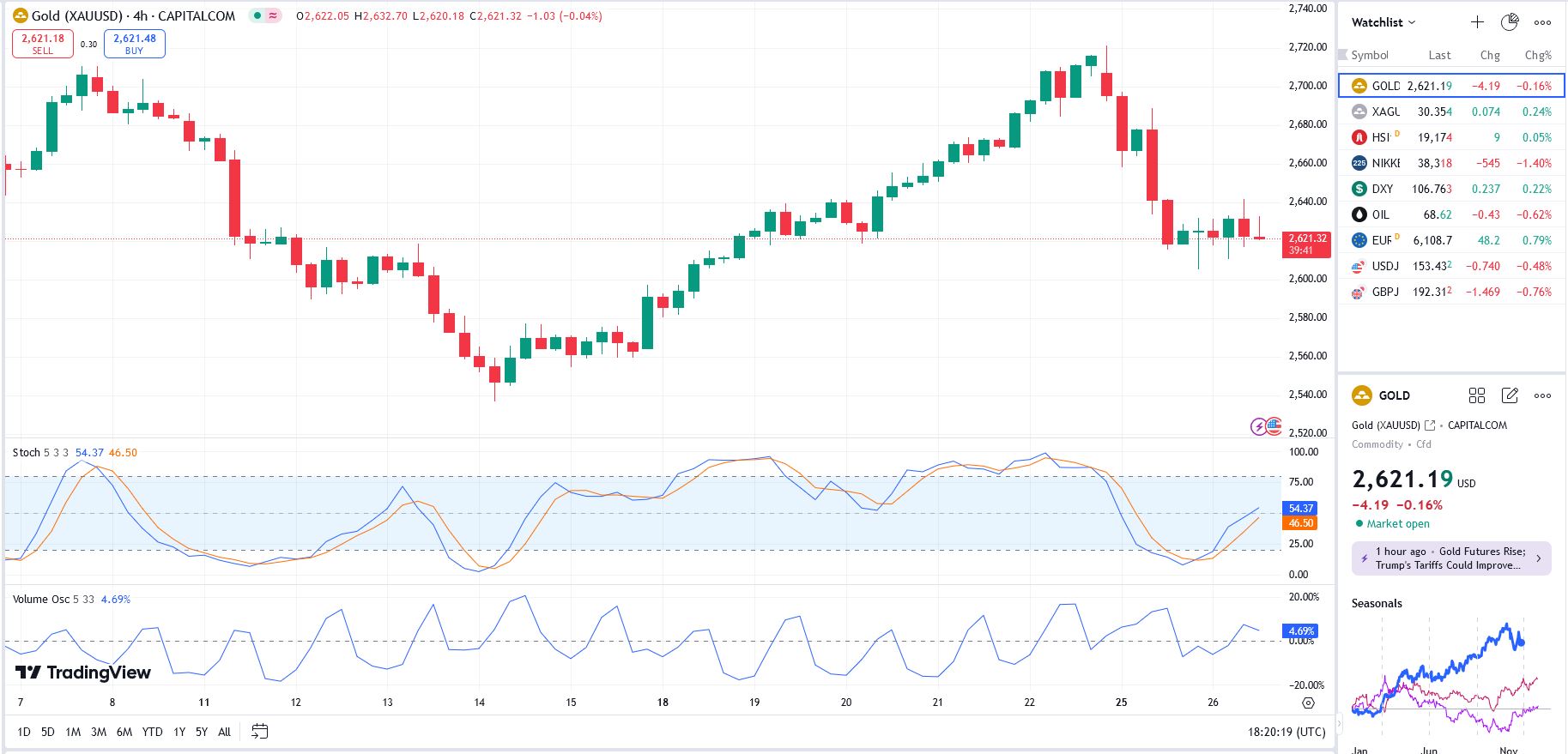Expand the Gold Futures news headline

[x=1451, y=558]
